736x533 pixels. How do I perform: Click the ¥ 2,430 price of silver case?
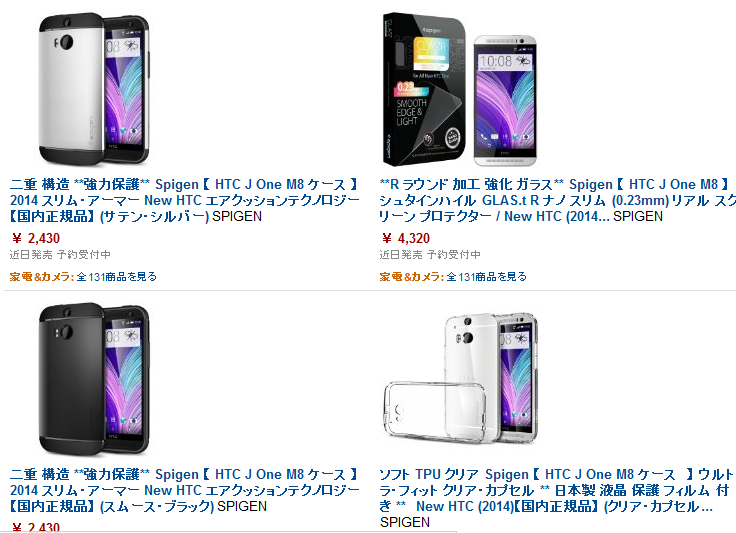point(36,238)
